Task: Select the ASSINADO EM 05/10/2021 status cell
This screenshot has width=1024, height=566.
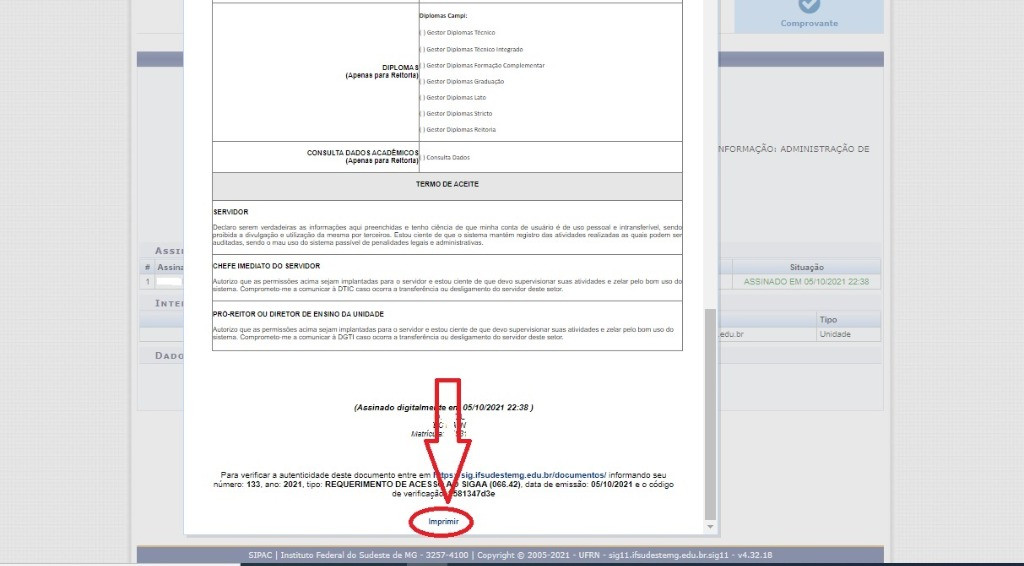Action: [x=806, y=282]
